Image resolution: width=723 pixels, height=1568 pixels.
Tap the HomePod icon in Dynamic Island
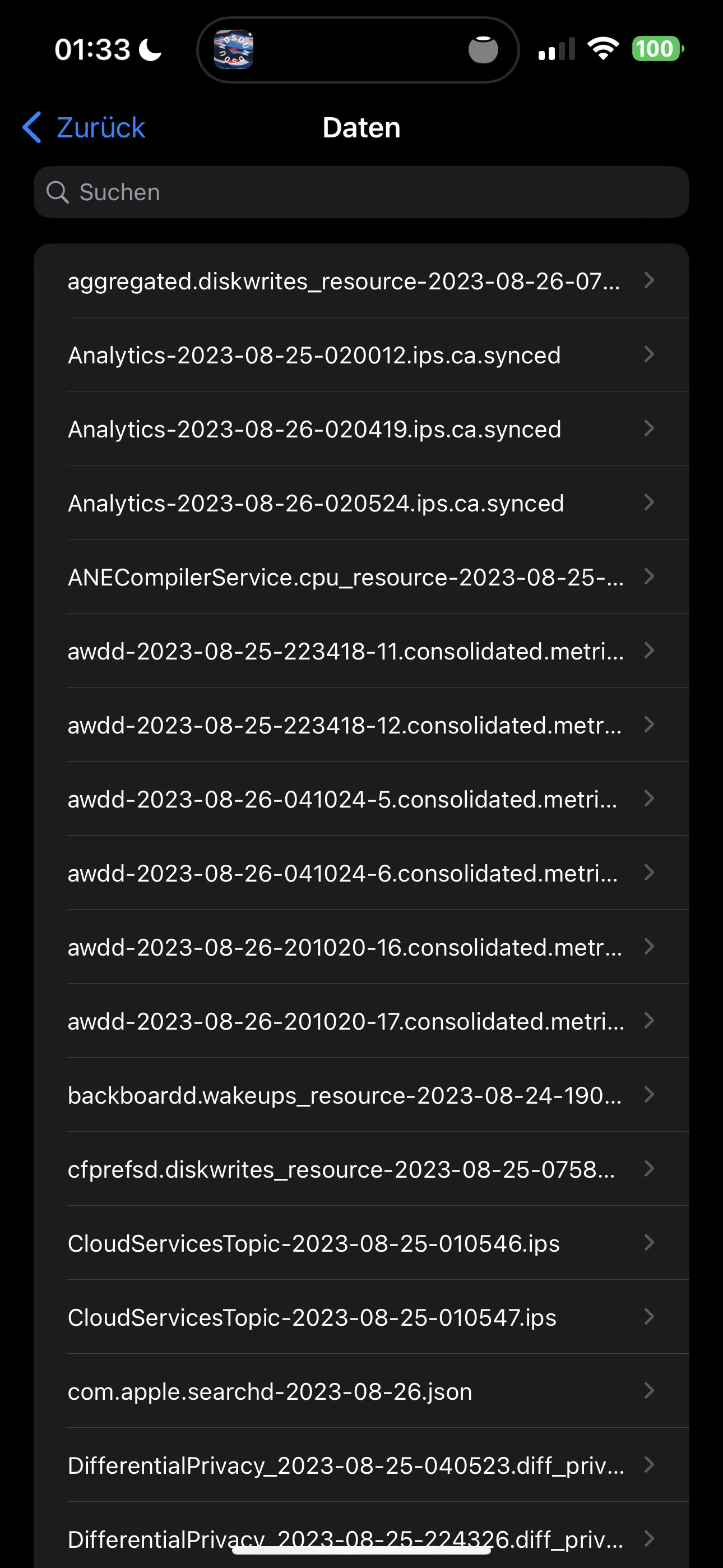pos(483,50)
